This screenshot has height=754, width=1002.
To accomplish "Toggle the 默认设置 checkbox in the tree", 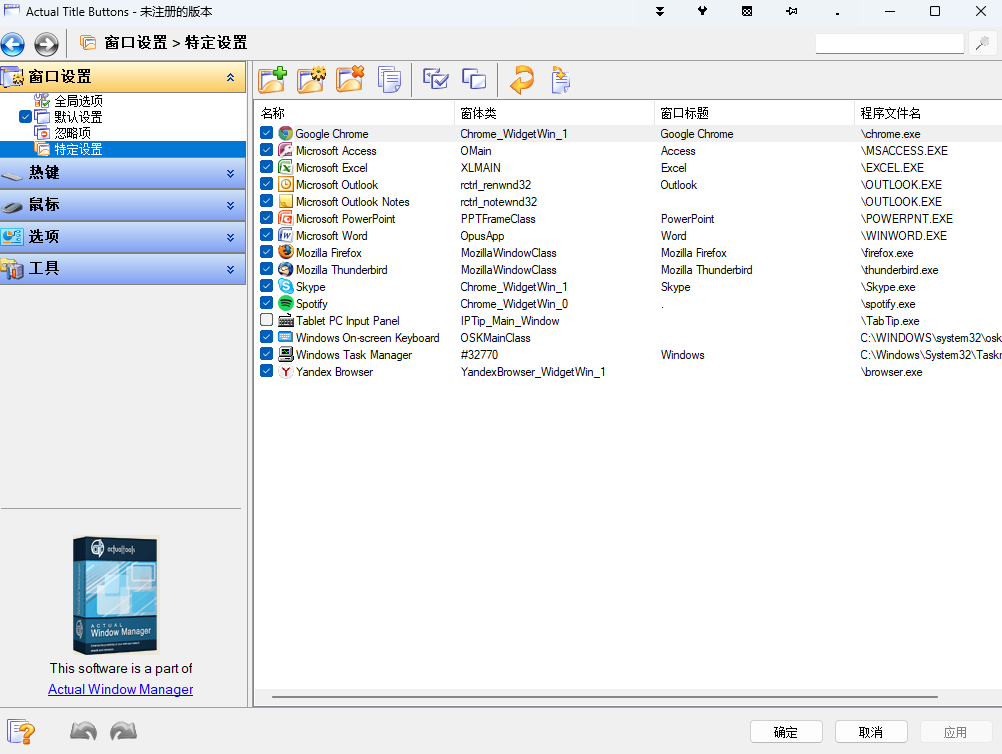I will coord(25,116).
